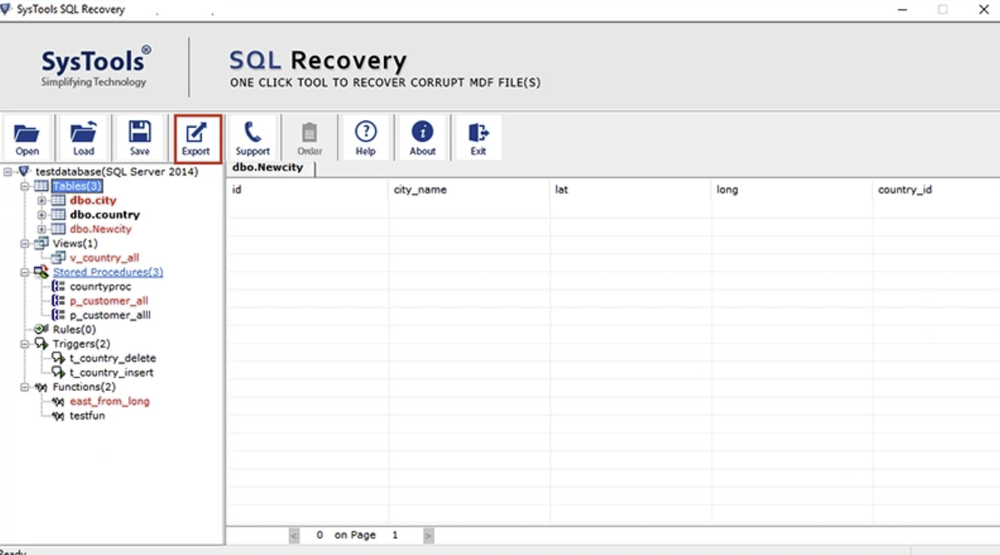The height and width of the screenshot is (555, 1000).
Task: Go to previous page arrow
Action: tap(294, 536)
